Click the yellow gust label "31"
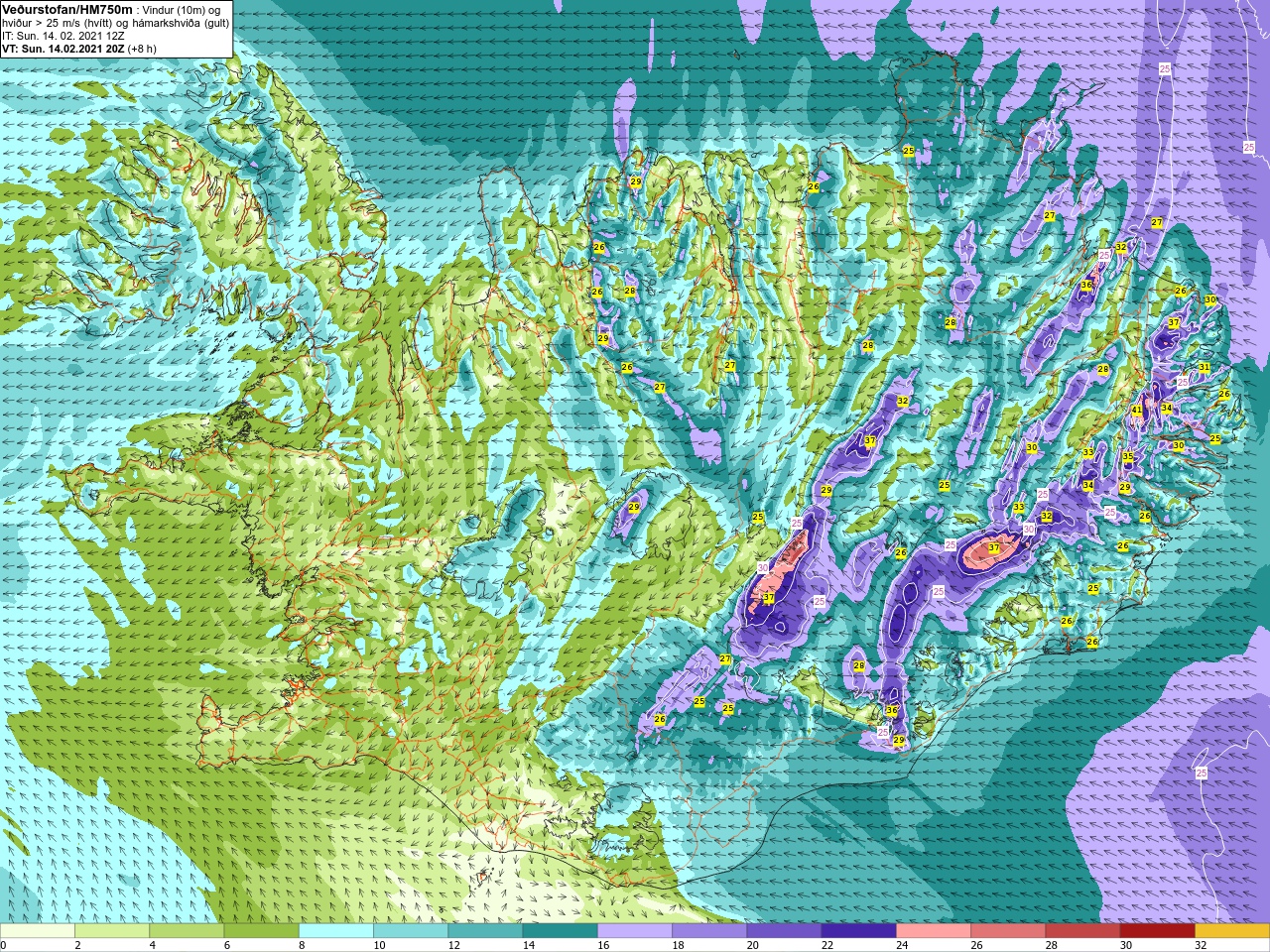1270x952 pixels. [1205, 367]
